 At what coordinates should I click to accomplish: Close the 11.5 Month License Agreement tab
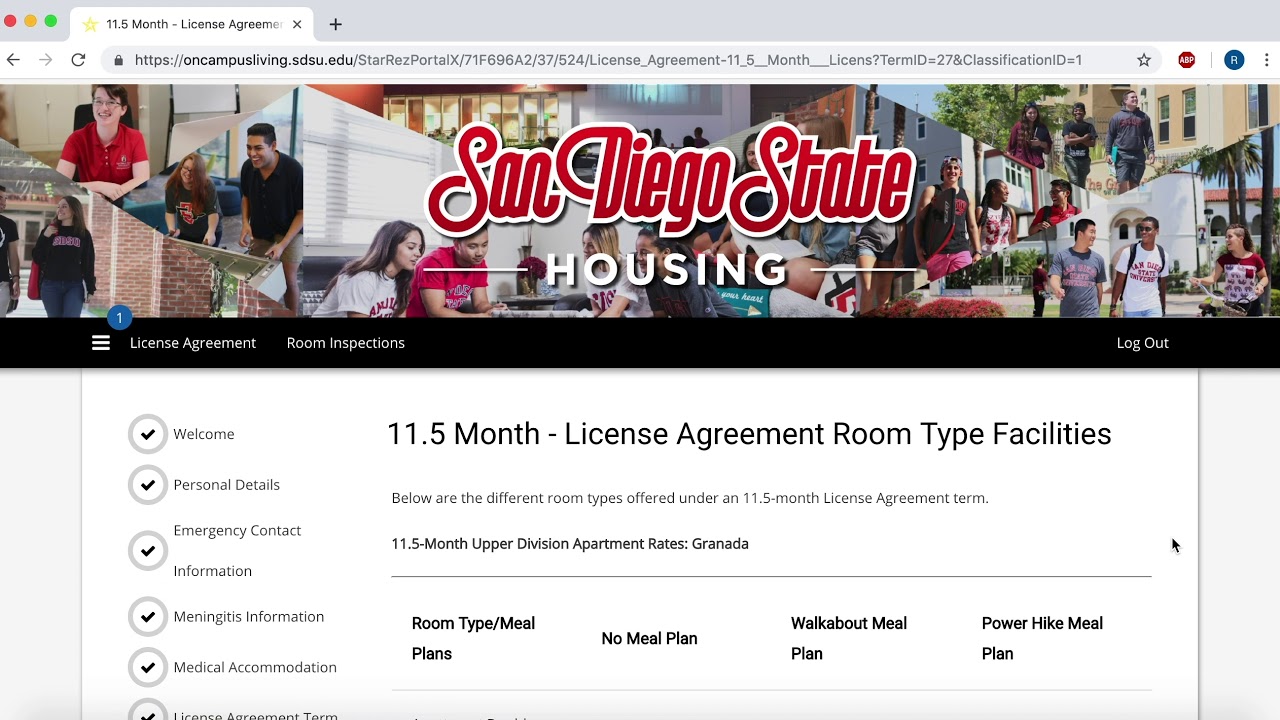pos(297,24)
